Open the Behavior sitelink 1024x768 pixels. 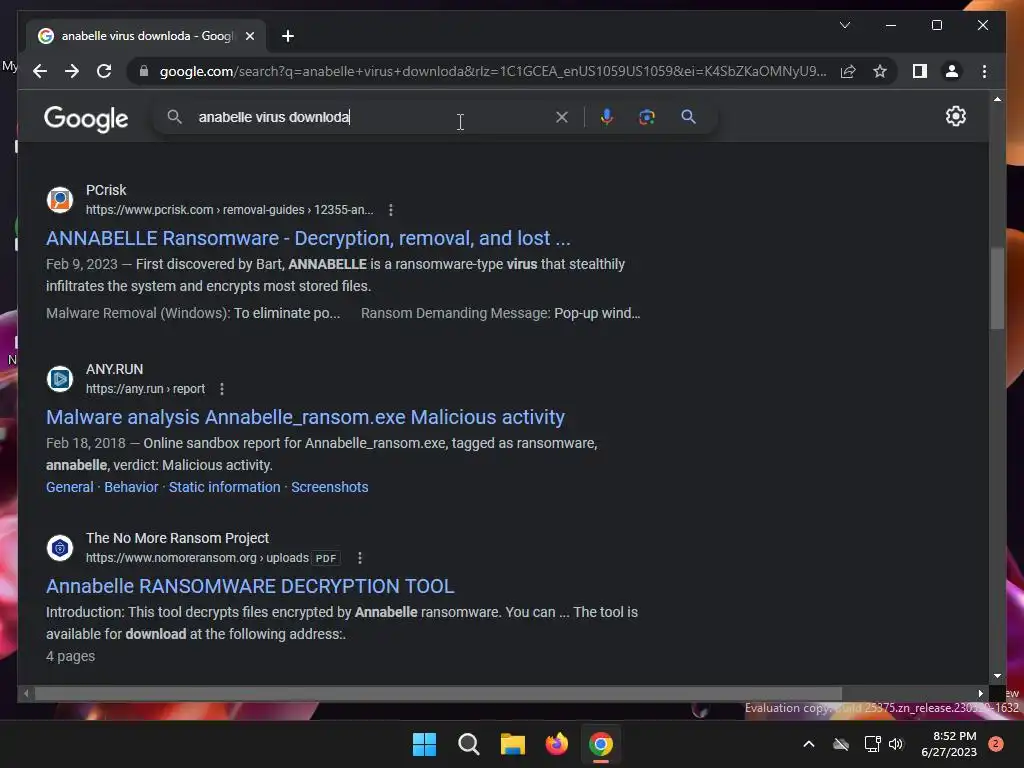point(131,487)
